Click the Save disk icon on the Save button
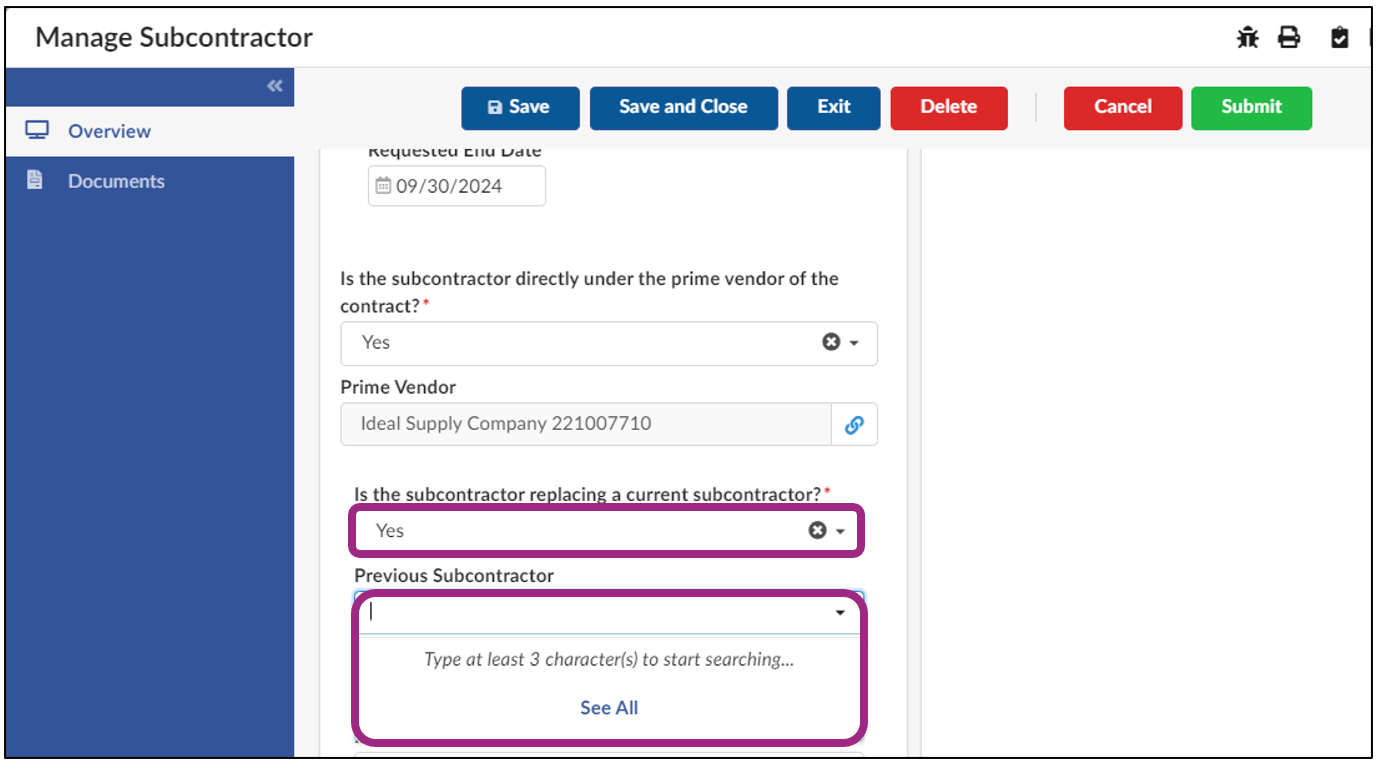The image size is (1379, 767). click(496, 107)
